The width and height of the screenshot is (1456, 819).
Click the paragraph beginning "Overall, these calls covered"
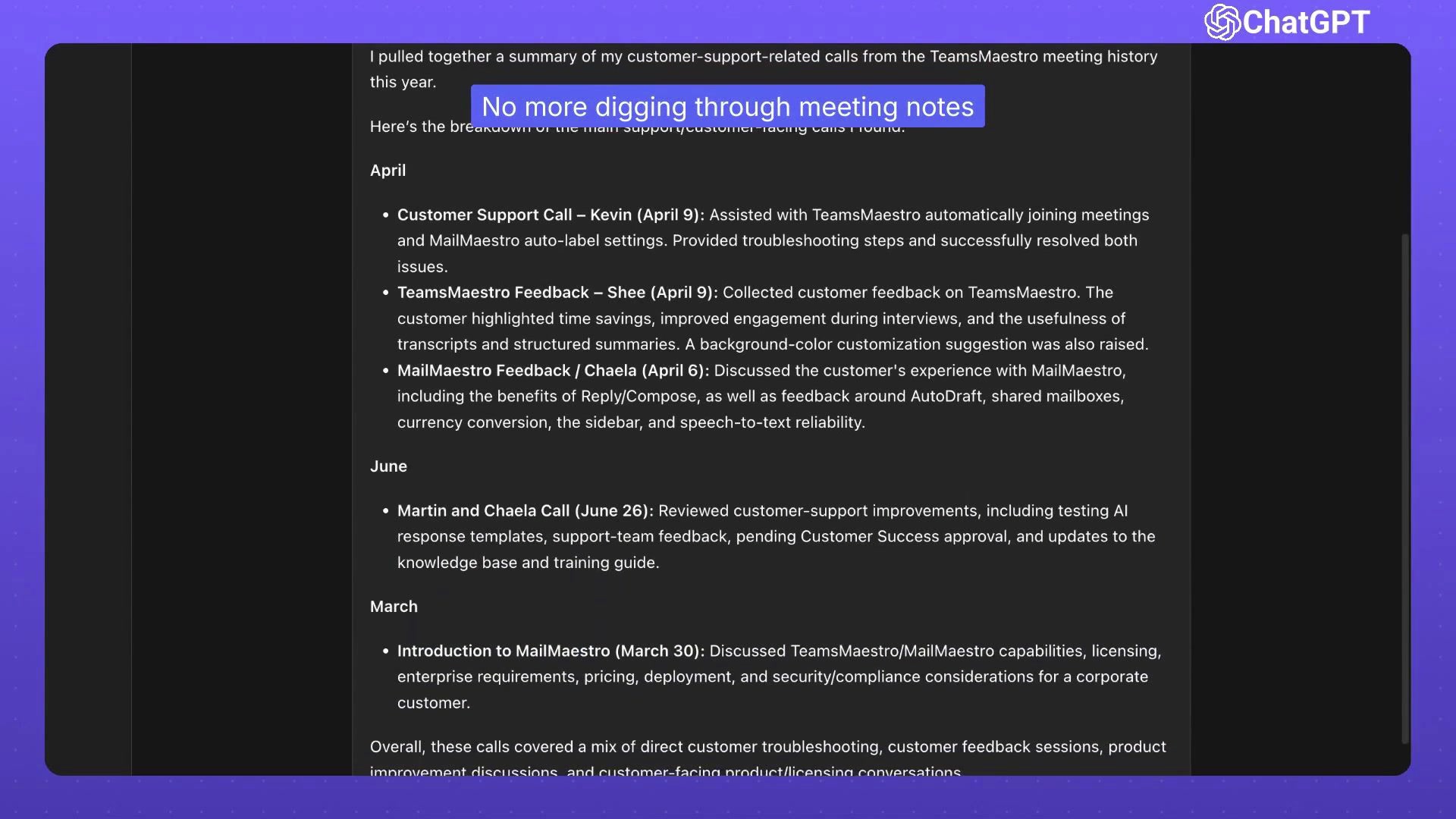(x=767, y=758)
